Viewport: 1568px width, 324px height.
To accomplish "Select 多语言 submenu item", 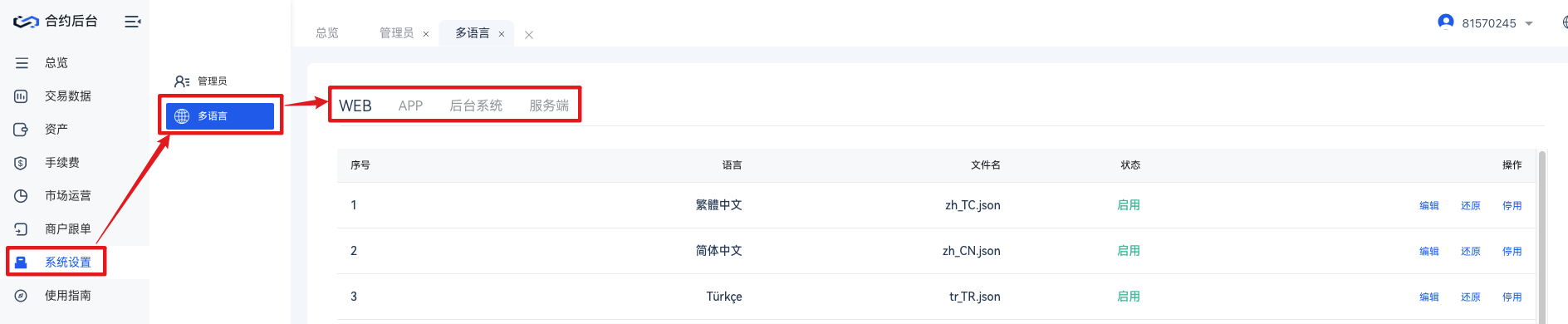I will [x=220, y=116].
